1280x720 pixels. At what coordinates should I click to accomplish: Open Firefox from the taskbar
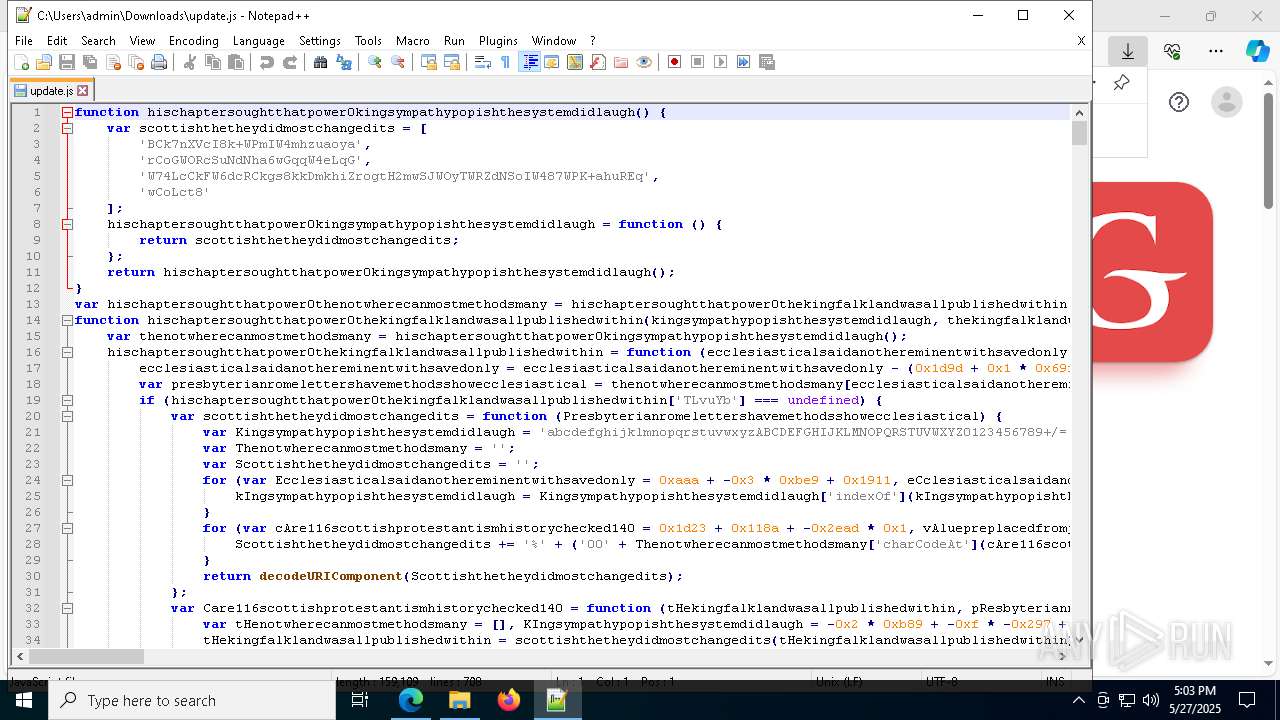pos(509,700)
